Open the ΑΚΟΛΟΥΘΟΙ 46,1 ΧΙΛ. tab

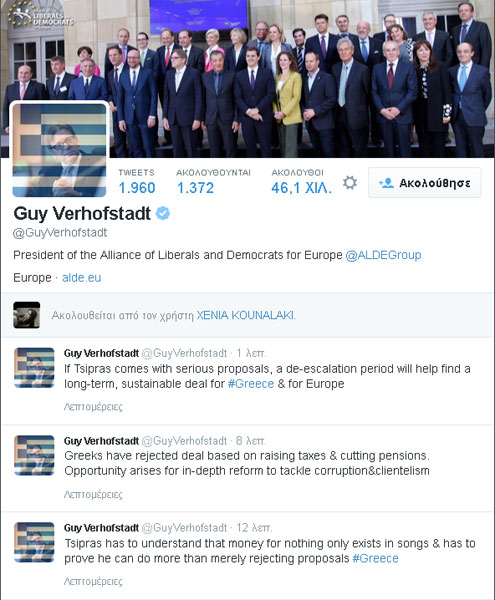click(x=301, y=182)
